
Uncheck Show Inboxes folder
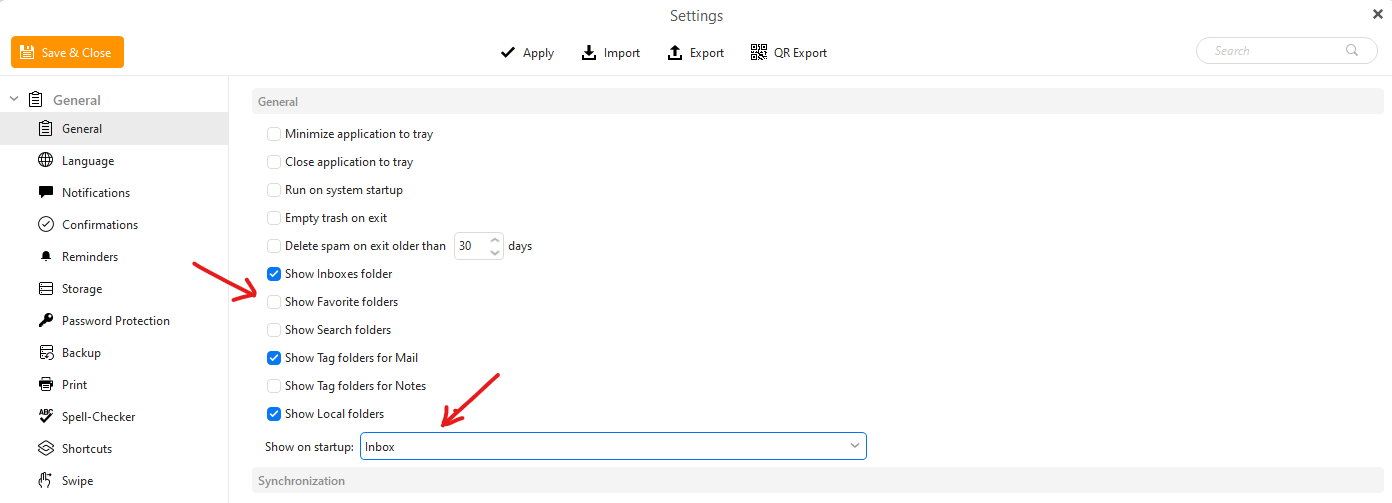pos(274,273)
